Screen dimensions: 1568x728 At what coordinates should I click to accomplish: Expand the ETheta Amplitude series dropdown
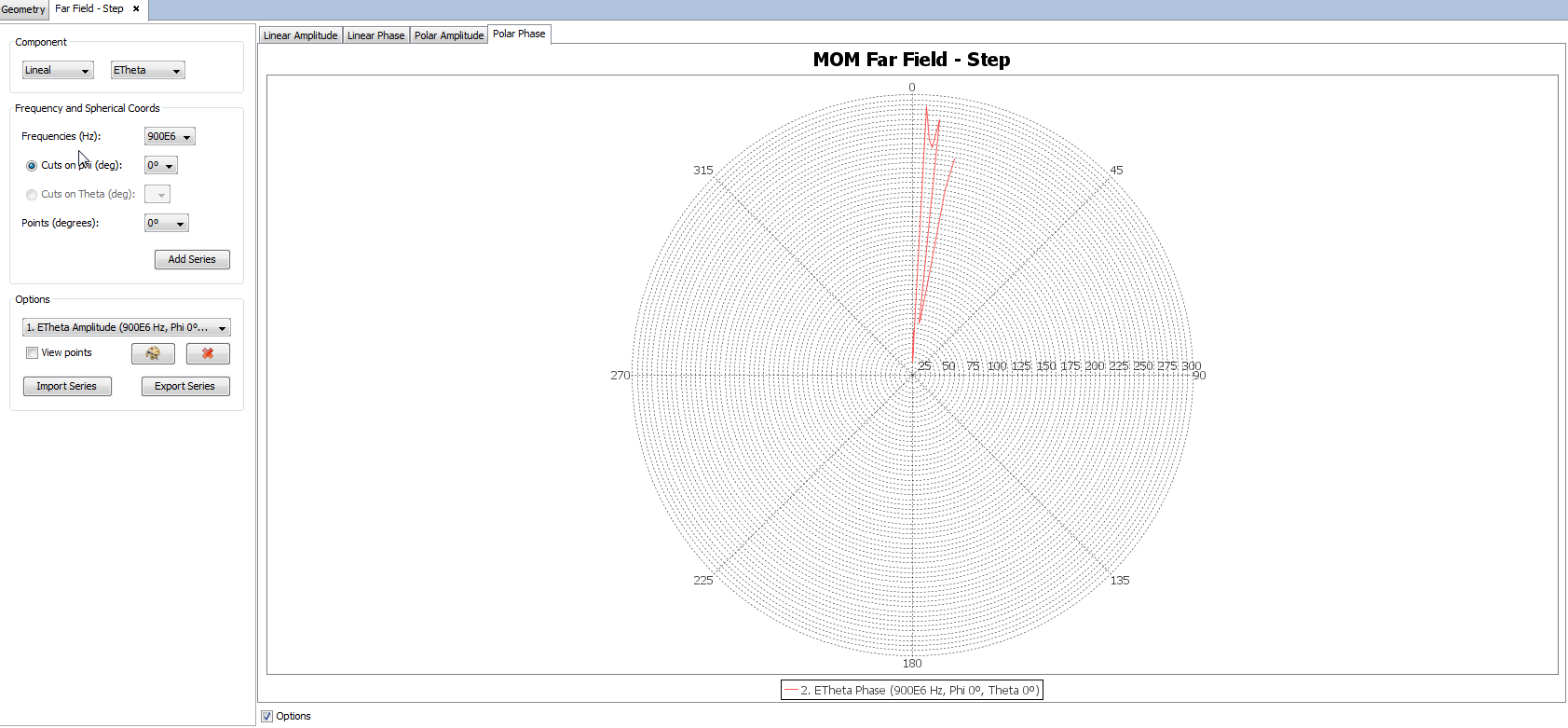click(x=126, y=328)
